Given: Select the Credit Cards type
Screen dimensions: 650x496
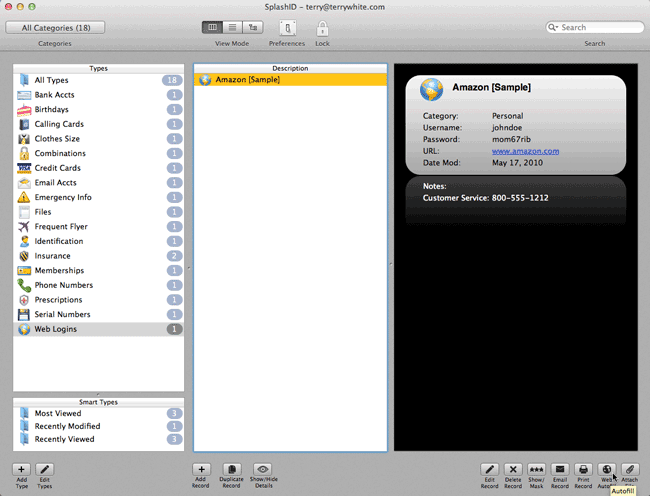Looking at the screenshot, I should click(99, 168).
